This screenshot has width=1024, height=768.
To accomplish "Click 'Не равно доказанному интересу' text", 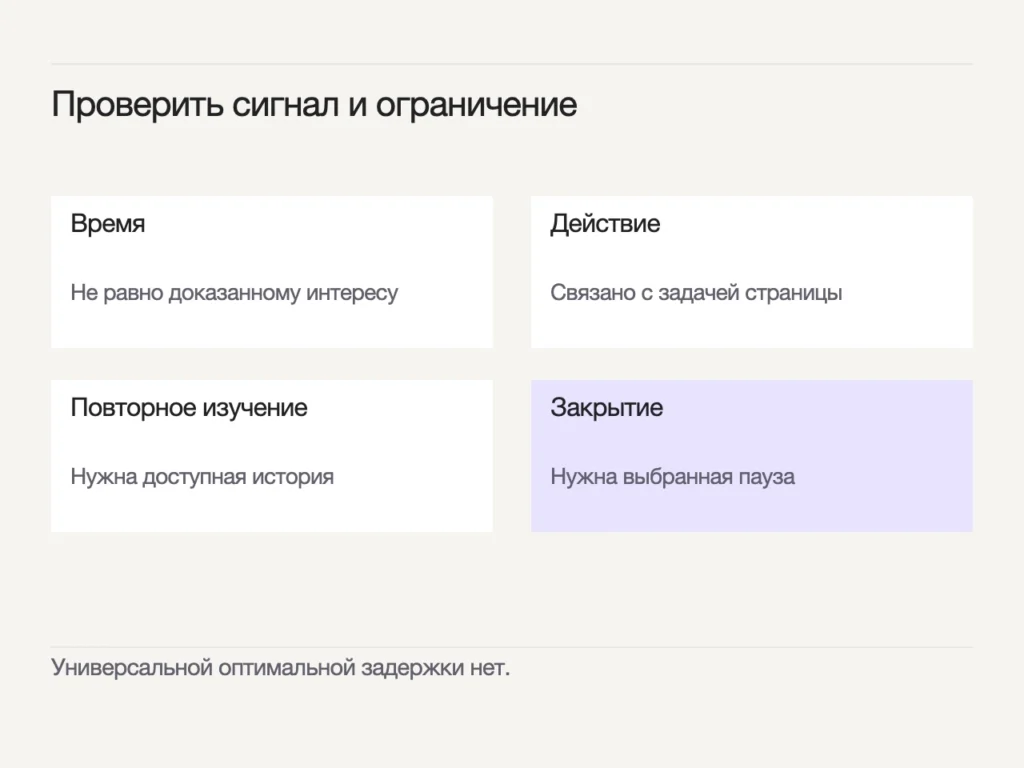I will click(x=234, y=293).
